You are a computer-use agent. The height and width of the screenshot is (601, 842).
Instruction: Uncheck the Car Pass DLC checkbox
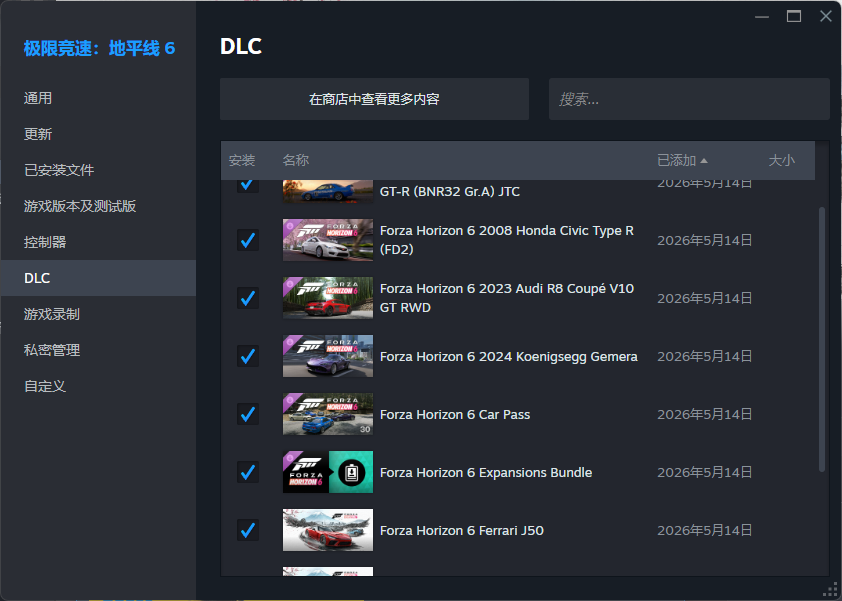(x=248, y=414)
